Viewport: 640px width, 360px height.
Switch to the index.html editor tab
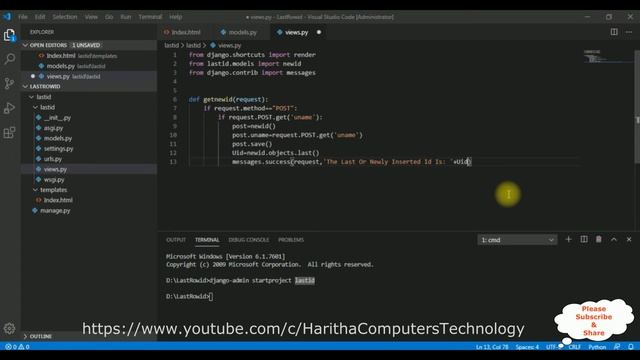coord(186,32)
